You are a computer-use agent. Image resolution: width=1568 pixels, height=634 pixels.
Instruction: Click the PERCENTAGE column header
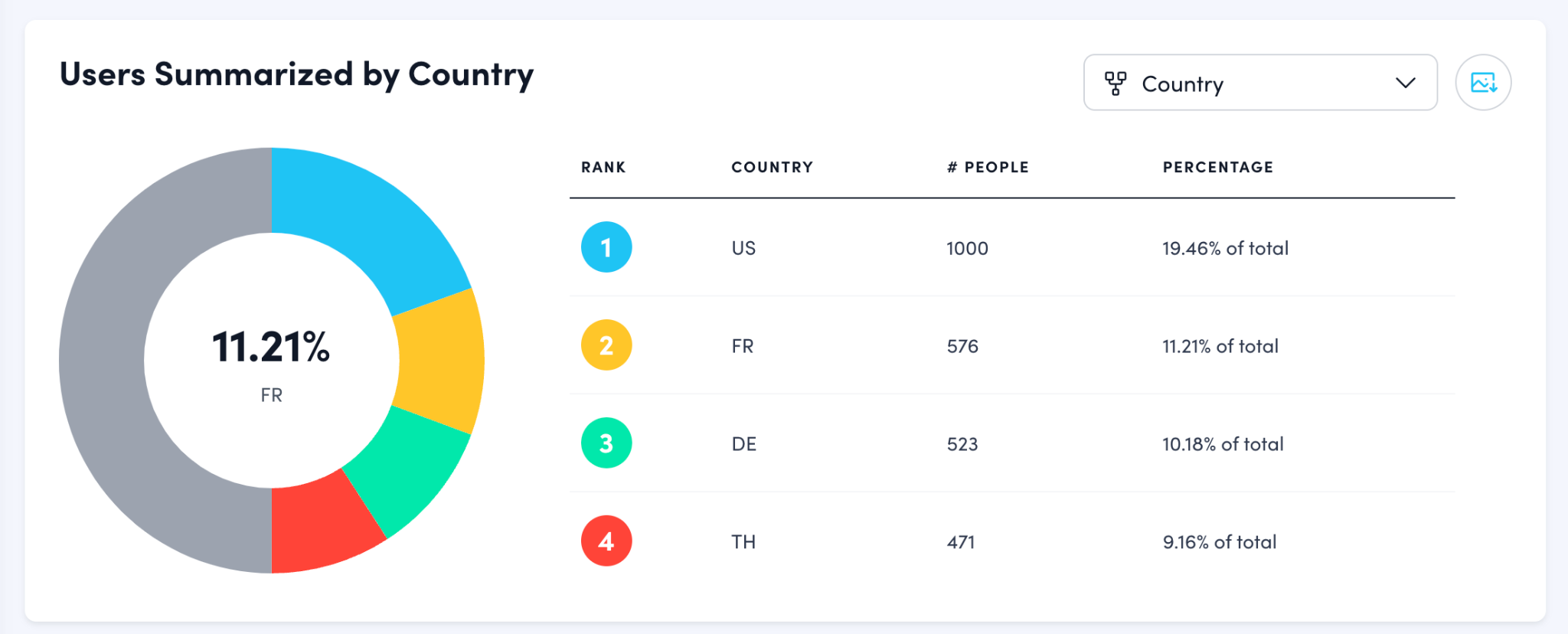click(x=1217, y=168)
